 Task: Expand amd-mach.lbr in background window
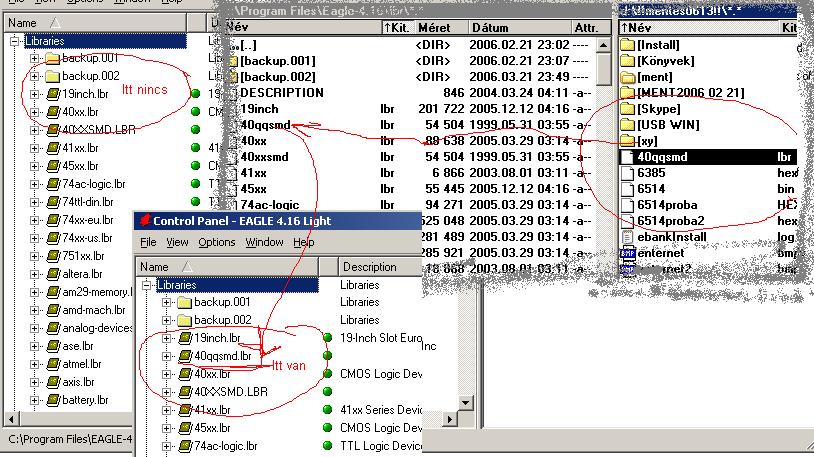[x=35, y=311]
